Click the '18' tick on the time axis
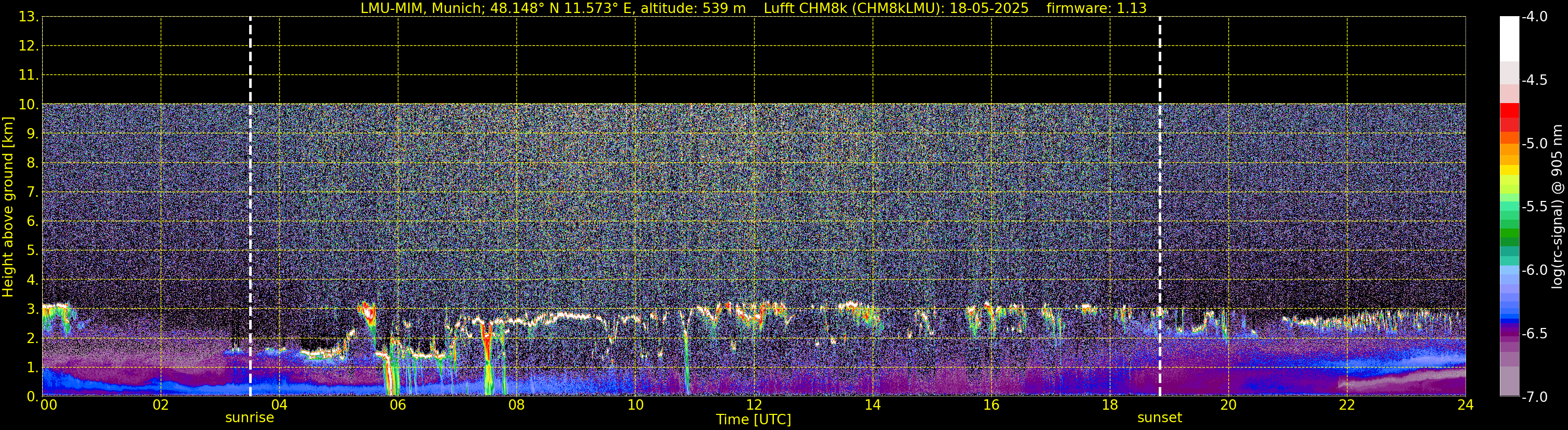Screen dimensions: 1568x430 (1110, 406)
